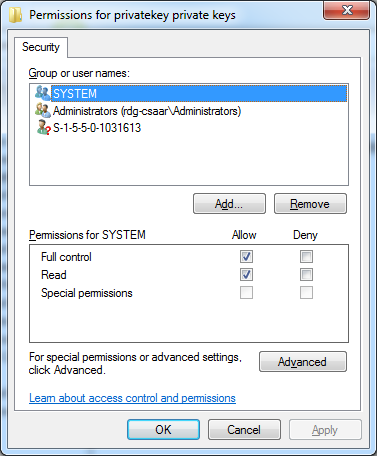Click Cancel to discard changes
Viewport: 377px width, 456px height.
[x=244, y=430]
